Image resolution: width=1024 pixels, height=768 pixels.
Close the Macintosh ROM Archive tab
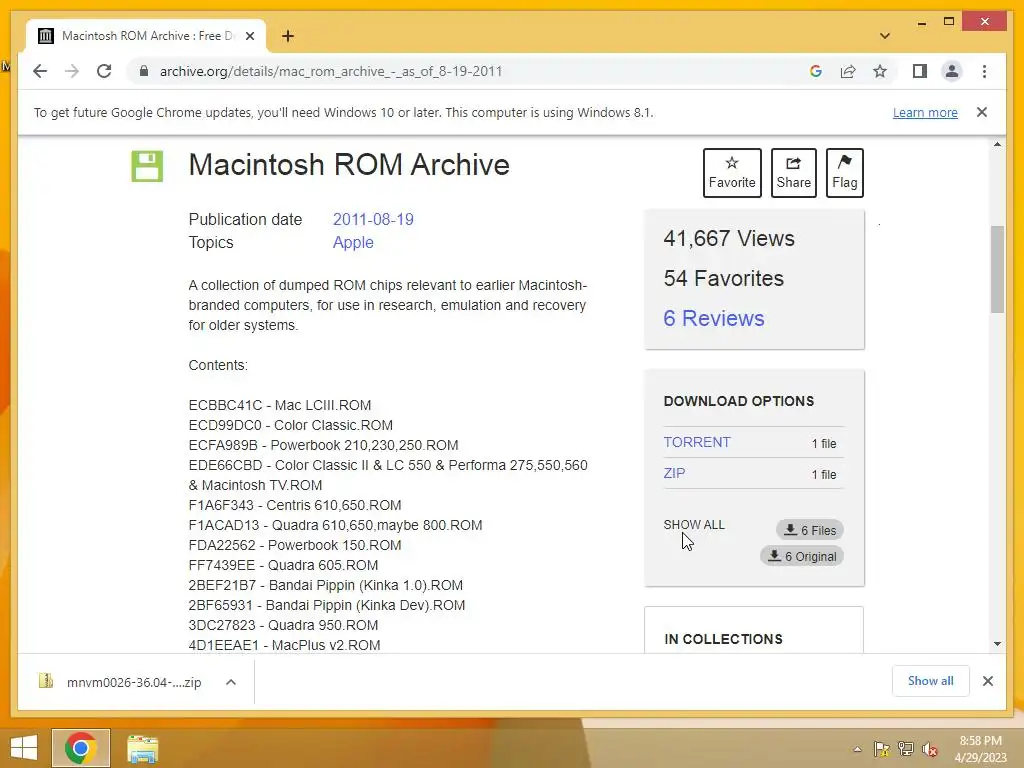coord(249,36)
